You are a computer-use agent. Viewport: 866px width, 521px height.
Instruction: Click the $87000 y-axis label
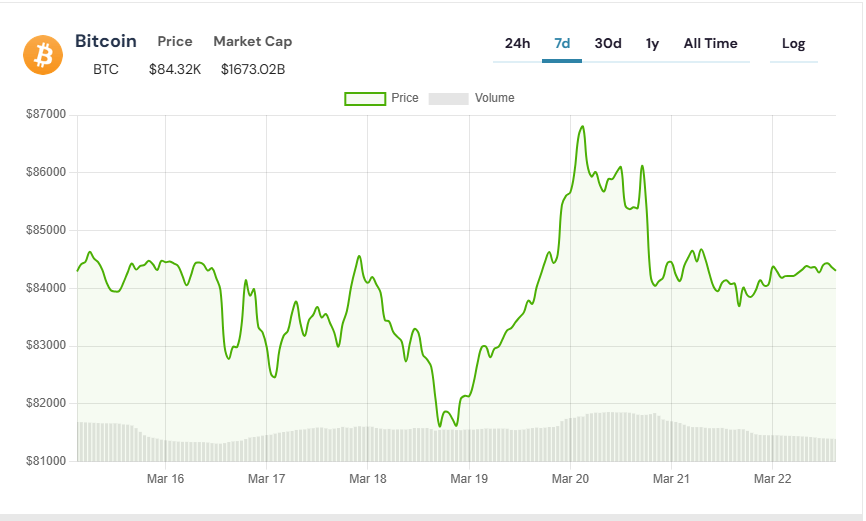point(46,114)
